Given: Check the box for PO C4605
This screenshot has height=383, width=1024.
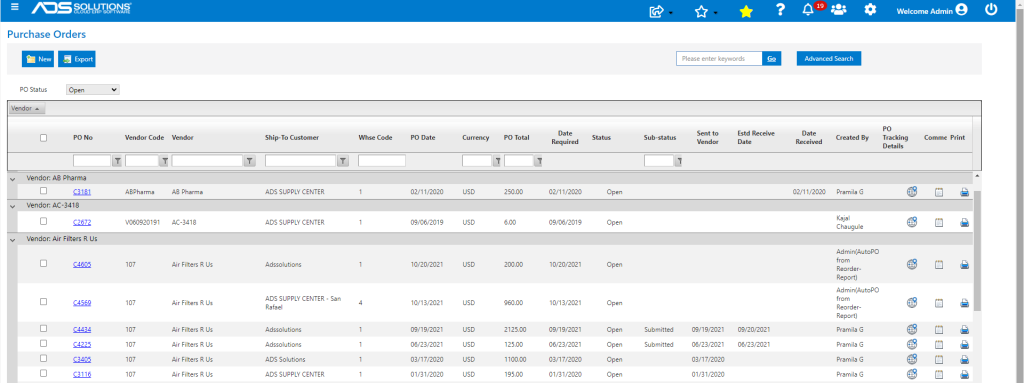Looking at the screenshot, I should [x=43, y=263].
